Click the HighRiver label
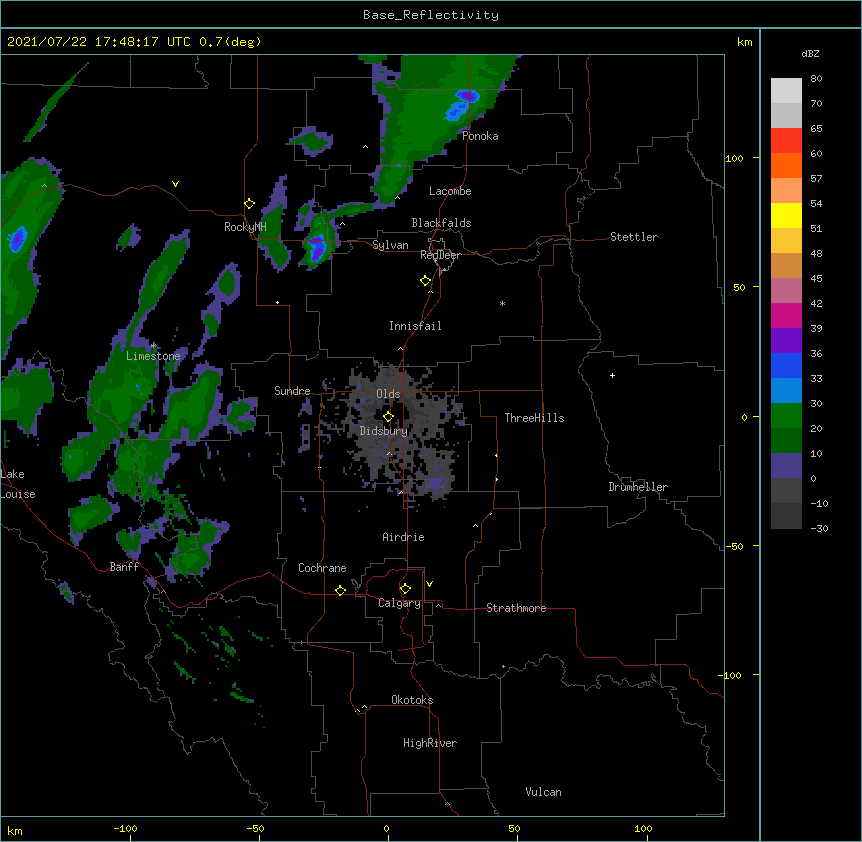Image resolution: width=862 pixels, height=842 pixels. pyautogui.click(x=430, y=743)
